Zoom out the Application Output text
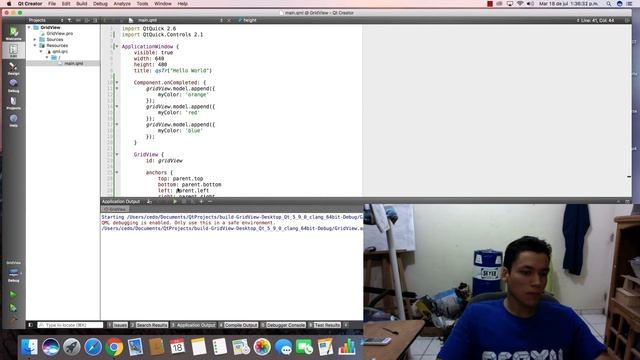Screen dimensions: 640x360 tap(210, 201)
